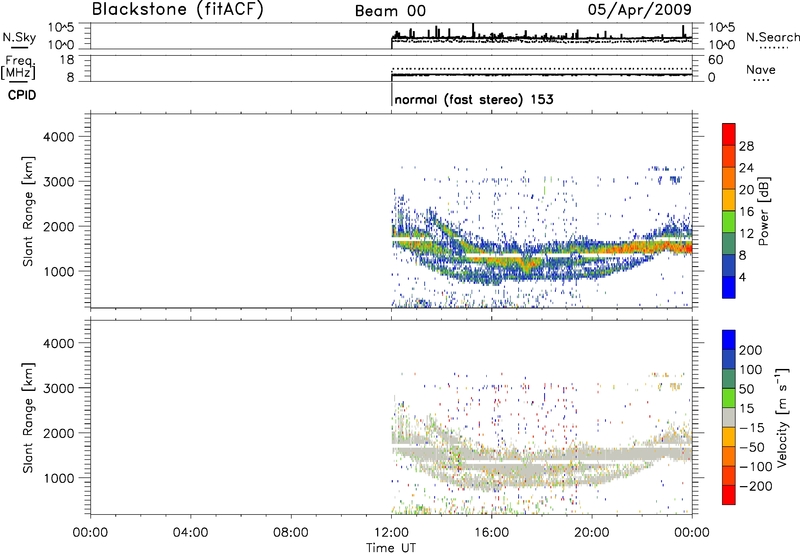Click the 'Freq. [MHz]' axis label
The width and height of the screenshot is (800, 554).
click(18, 67)
